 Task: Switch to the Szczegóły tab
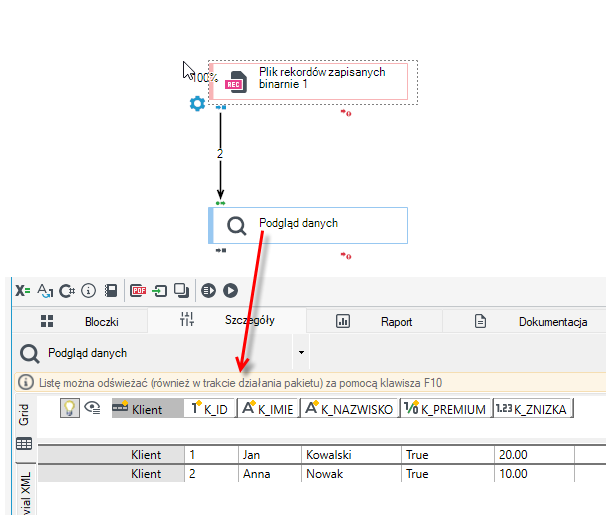pos(227,320)
